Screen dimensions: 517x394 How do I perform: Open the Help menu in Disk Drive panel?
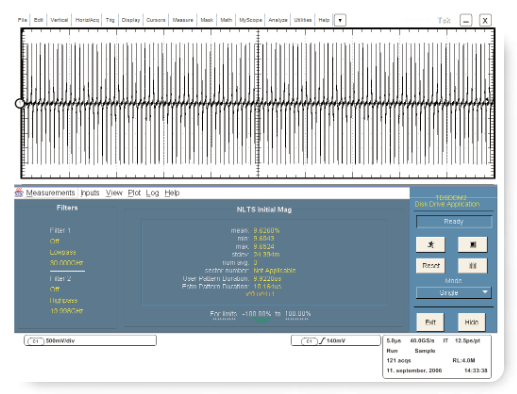[x=172, y=193]
